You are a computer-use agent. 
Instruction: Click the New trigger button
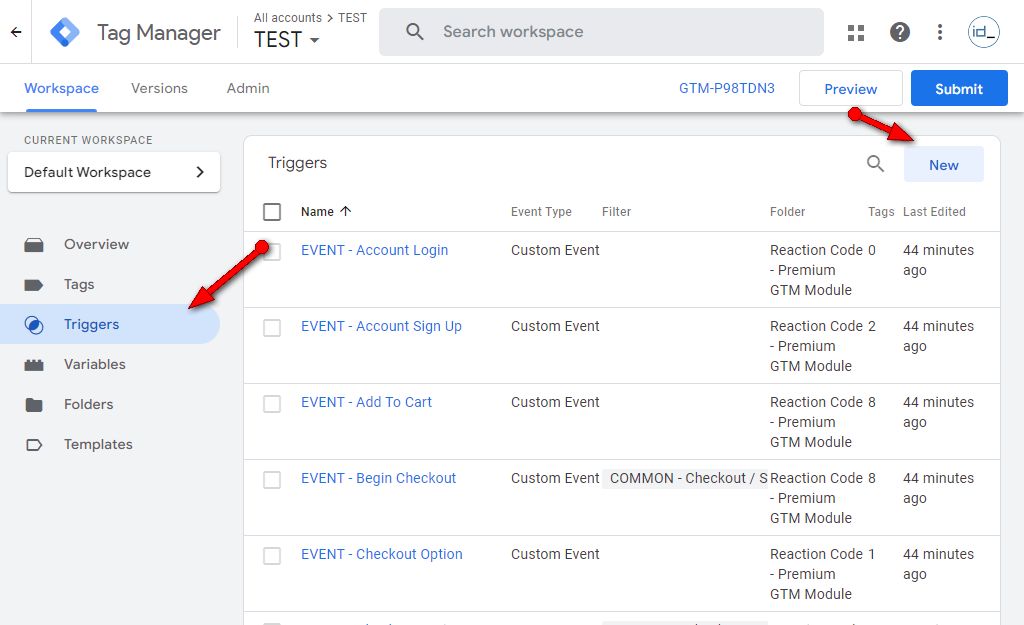pos(943,165)
